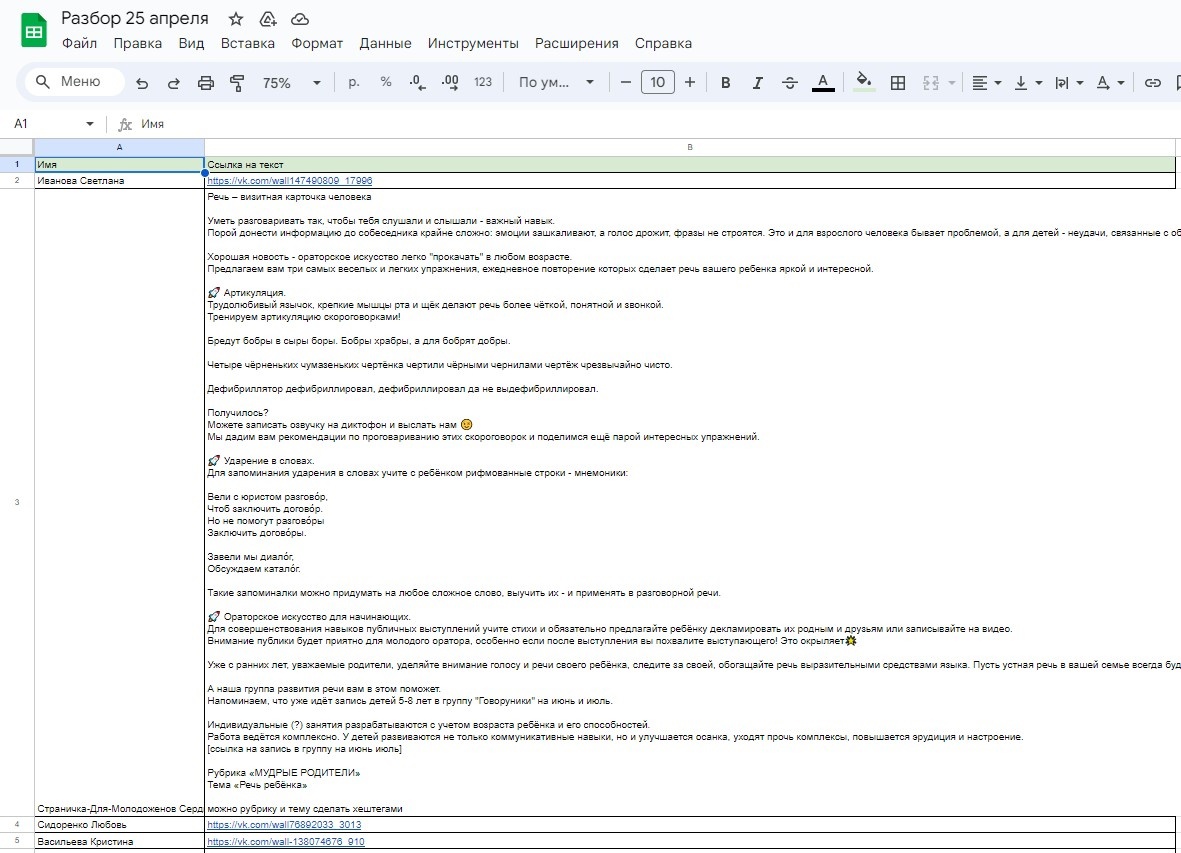This screenshot has width=1181, height=853.
Task: Expand the font family dropdown
Action: (x=557, y=83)
